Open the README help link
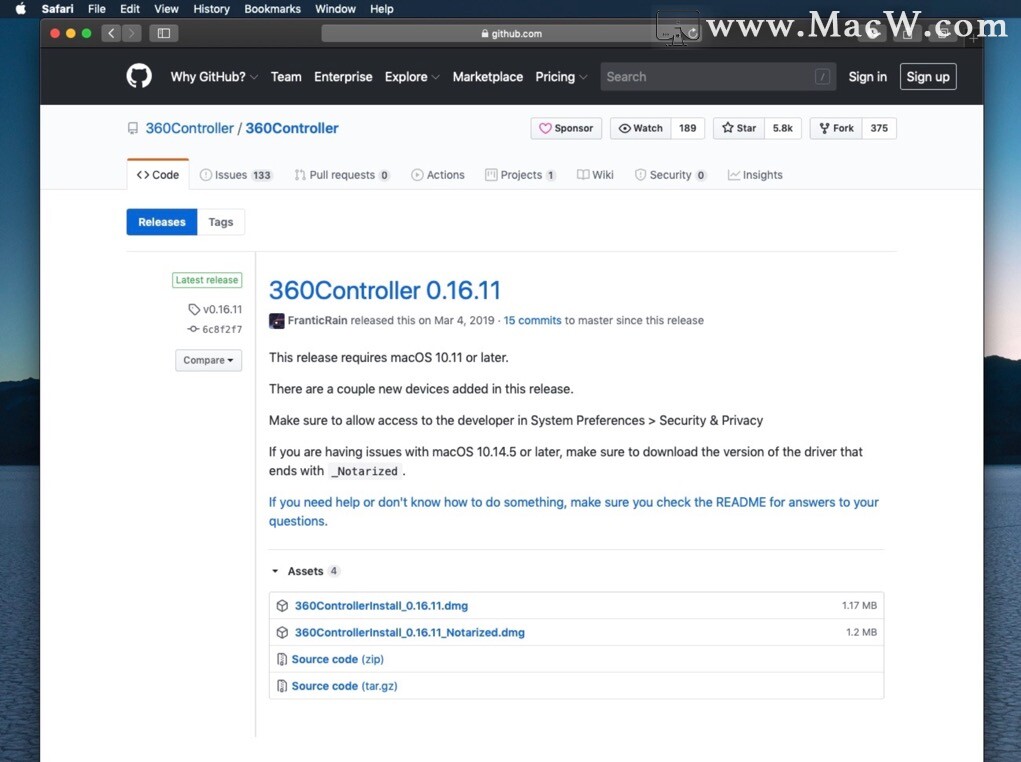The height and width of the screenshot is (762, 1021). [574, 511]
